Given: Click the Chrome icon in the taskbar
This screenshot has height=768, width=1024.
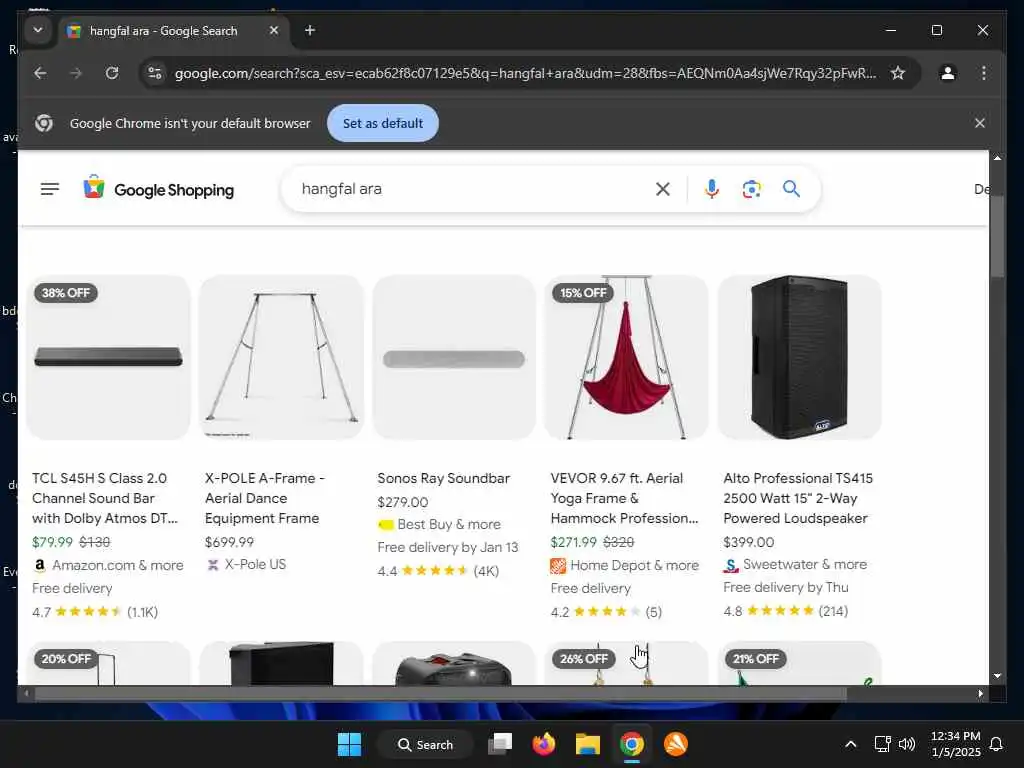Looking at the screenshot, I should tap(632, 744).
